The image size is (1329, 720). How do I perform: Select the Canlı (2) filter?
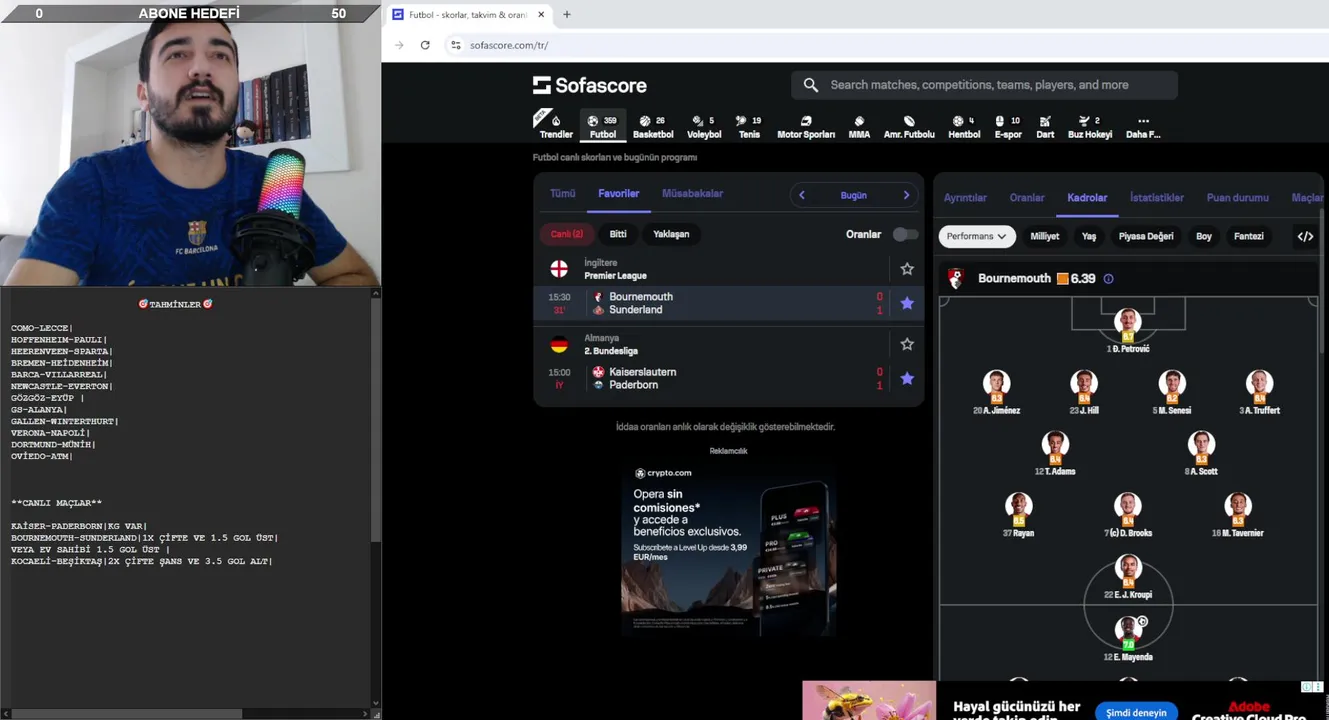pos(567,234)
